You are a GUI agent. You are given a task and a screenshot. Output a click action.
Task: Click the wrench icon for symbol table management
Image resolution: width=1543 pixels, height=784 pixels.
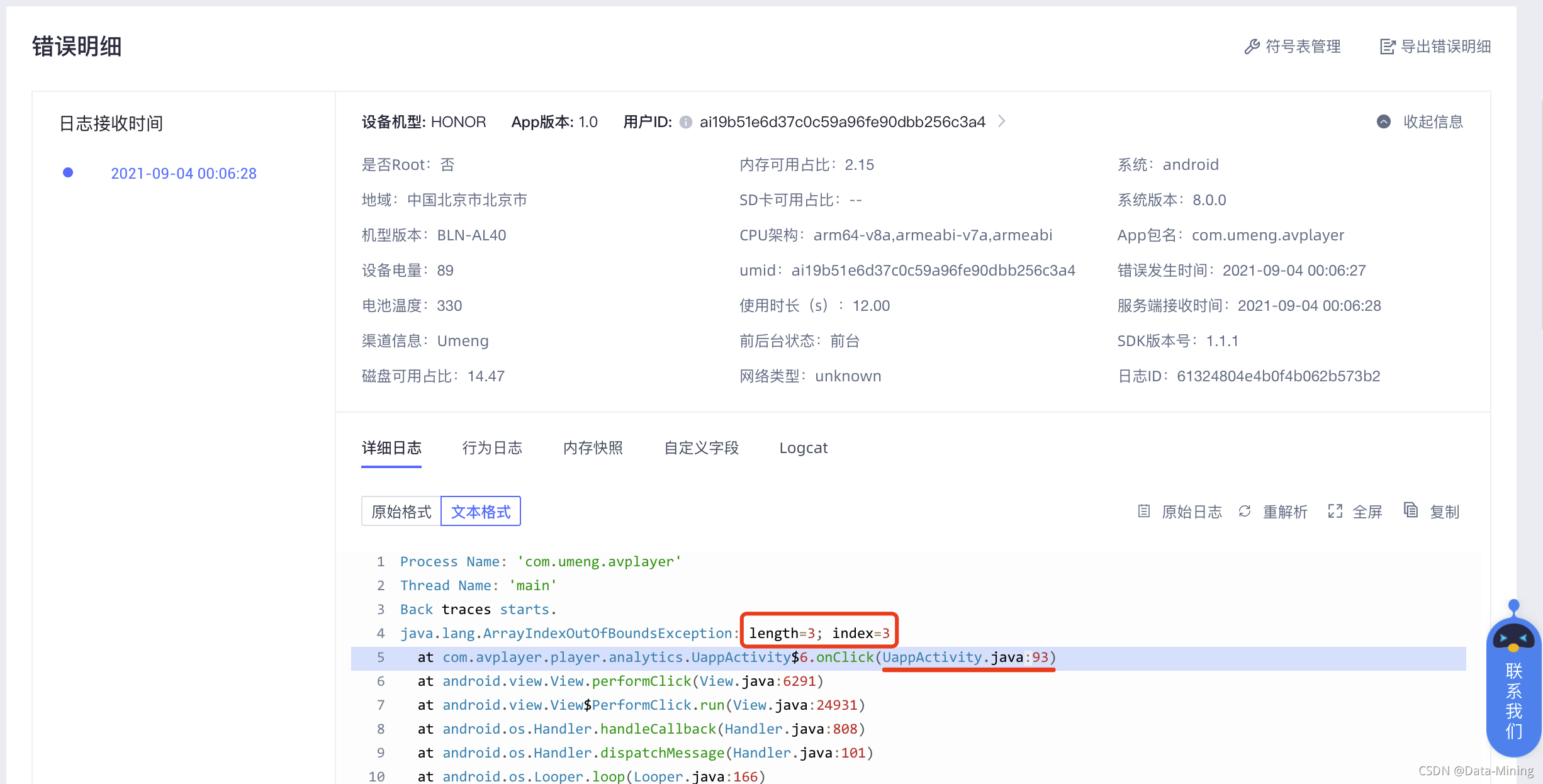[x=1252, y=47]
